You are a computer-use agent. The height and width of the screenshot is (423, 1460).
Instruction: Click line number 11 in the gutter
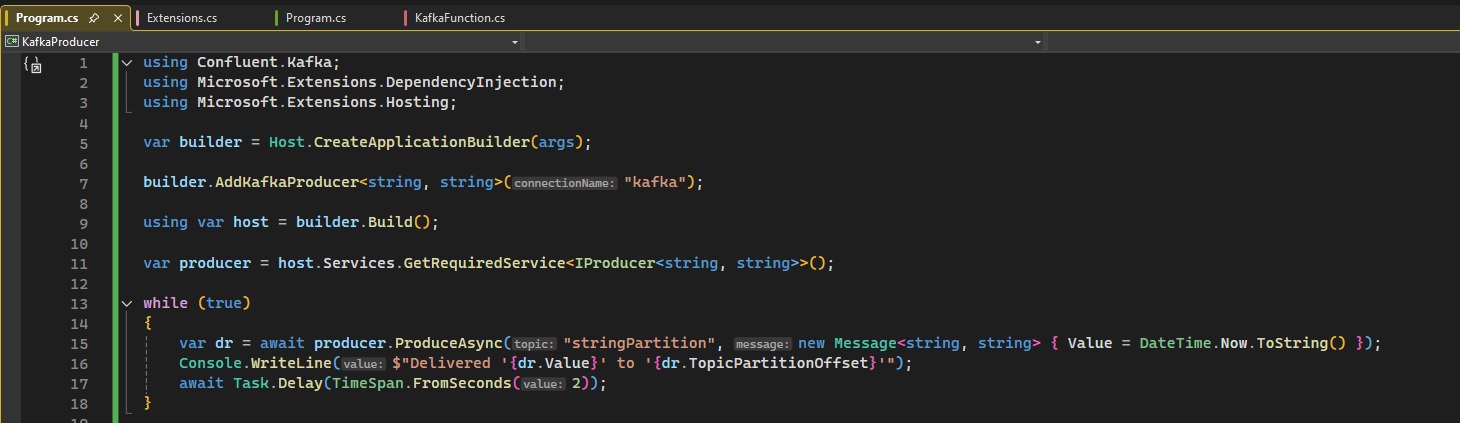(x=79, y=263)
